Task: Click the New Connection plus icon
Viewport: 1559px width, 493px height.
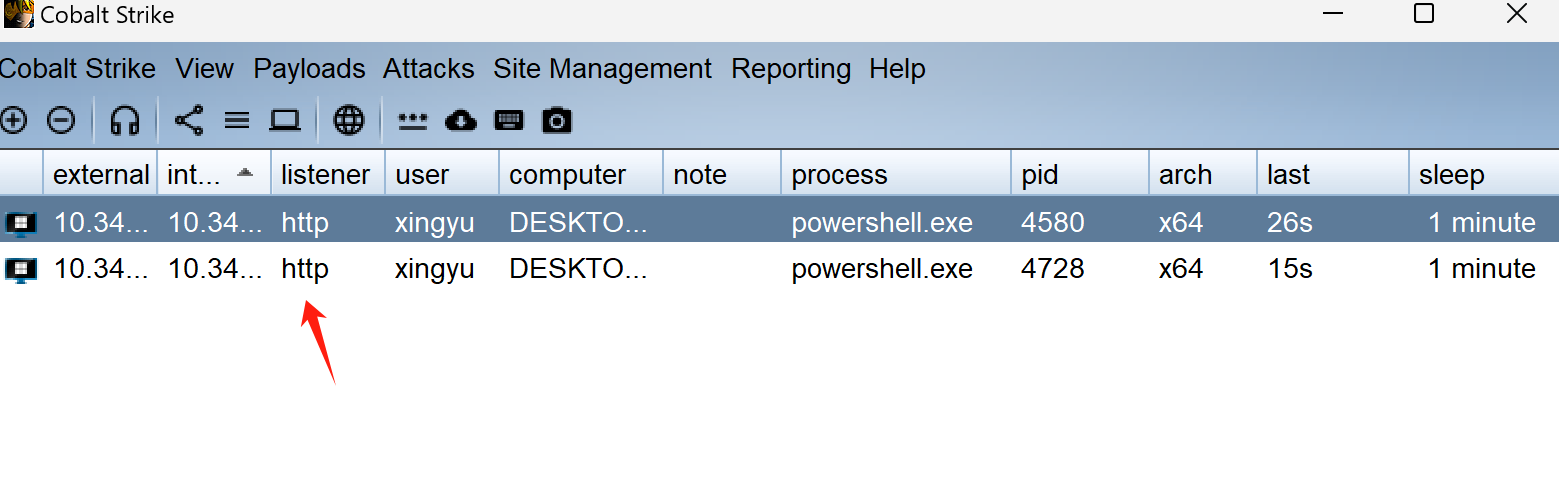Action: coord(13,121)
